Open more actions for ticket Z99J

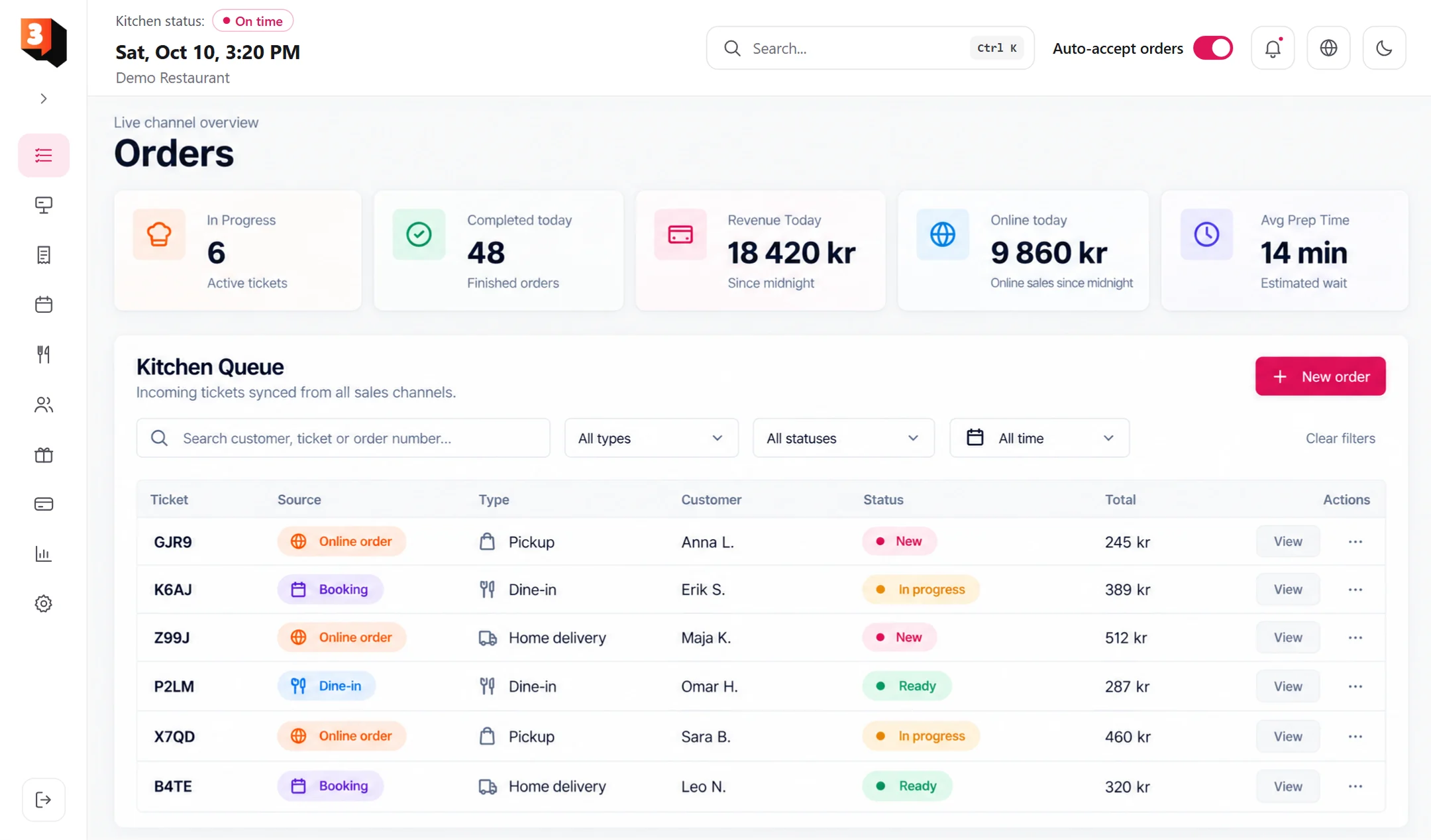pos(1355,637)
